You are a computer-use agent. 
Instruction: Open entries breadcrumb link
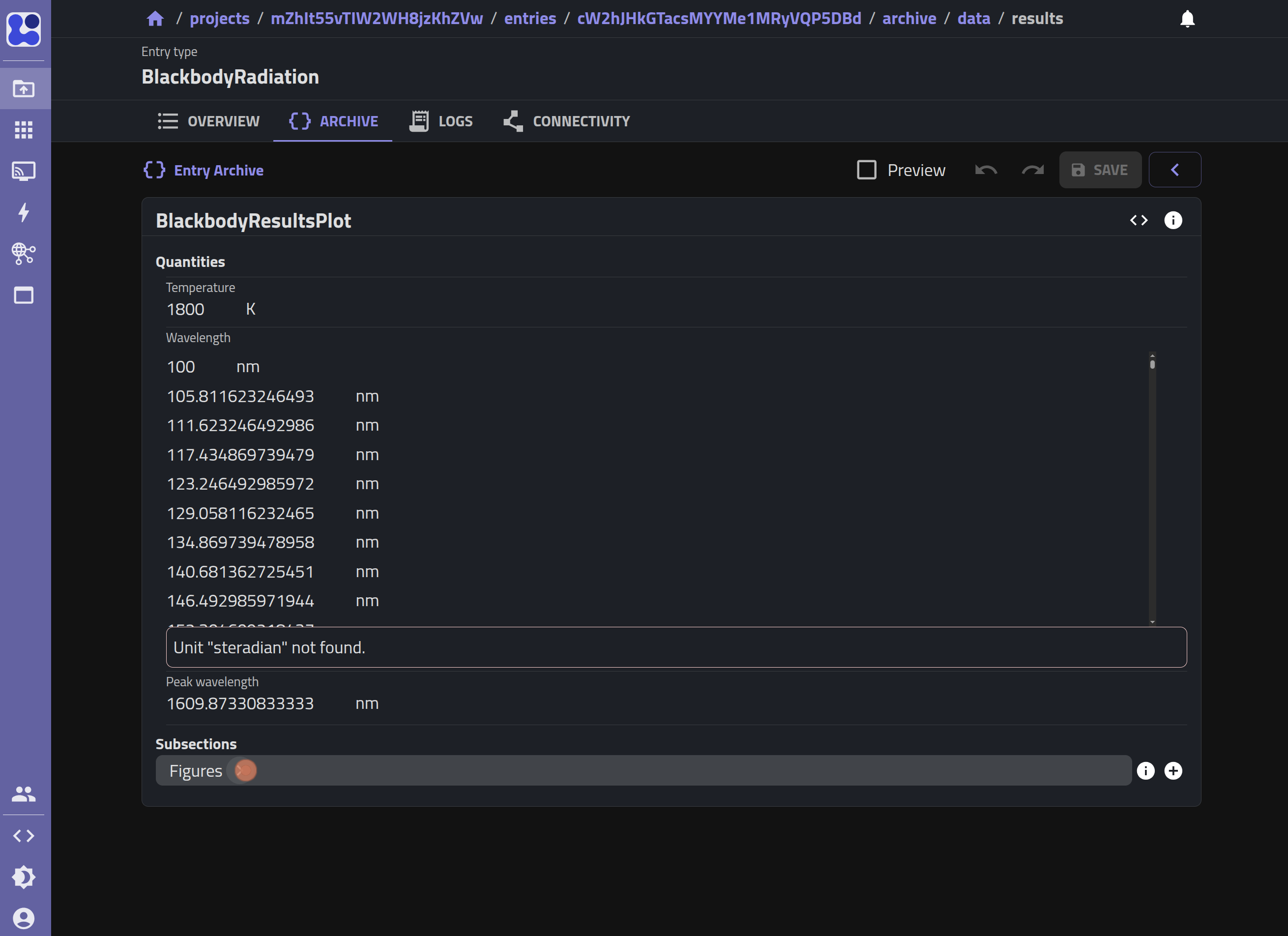(530, 19)
